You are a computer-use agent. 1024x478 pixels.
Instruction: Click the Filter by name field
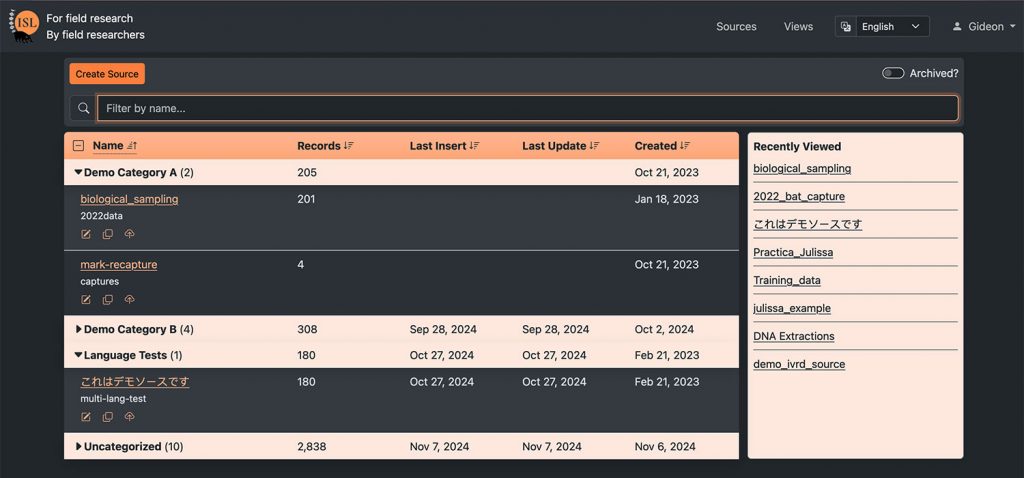(x=527, y=108)
